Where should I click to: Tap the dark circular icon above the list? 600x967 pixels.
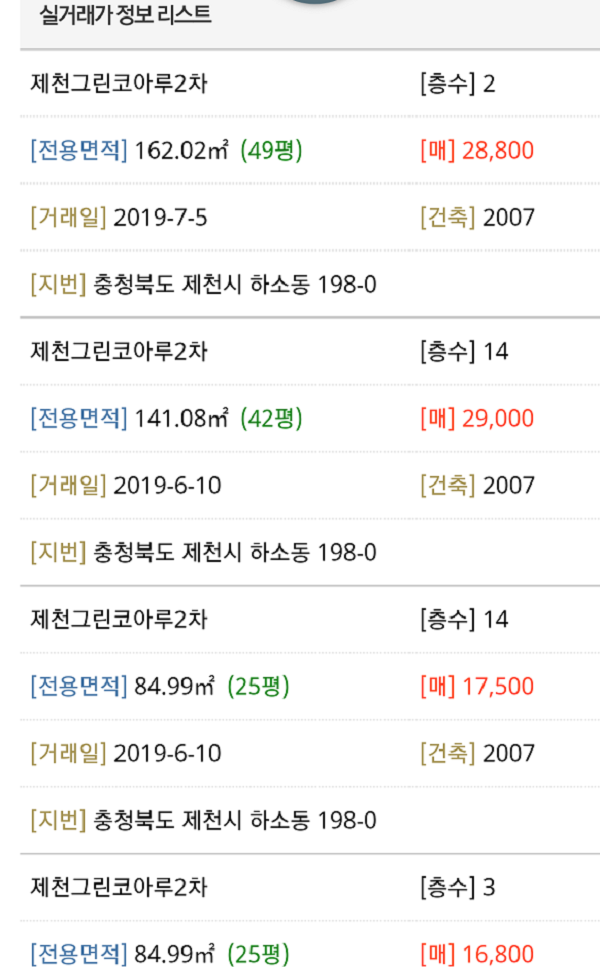316,2
